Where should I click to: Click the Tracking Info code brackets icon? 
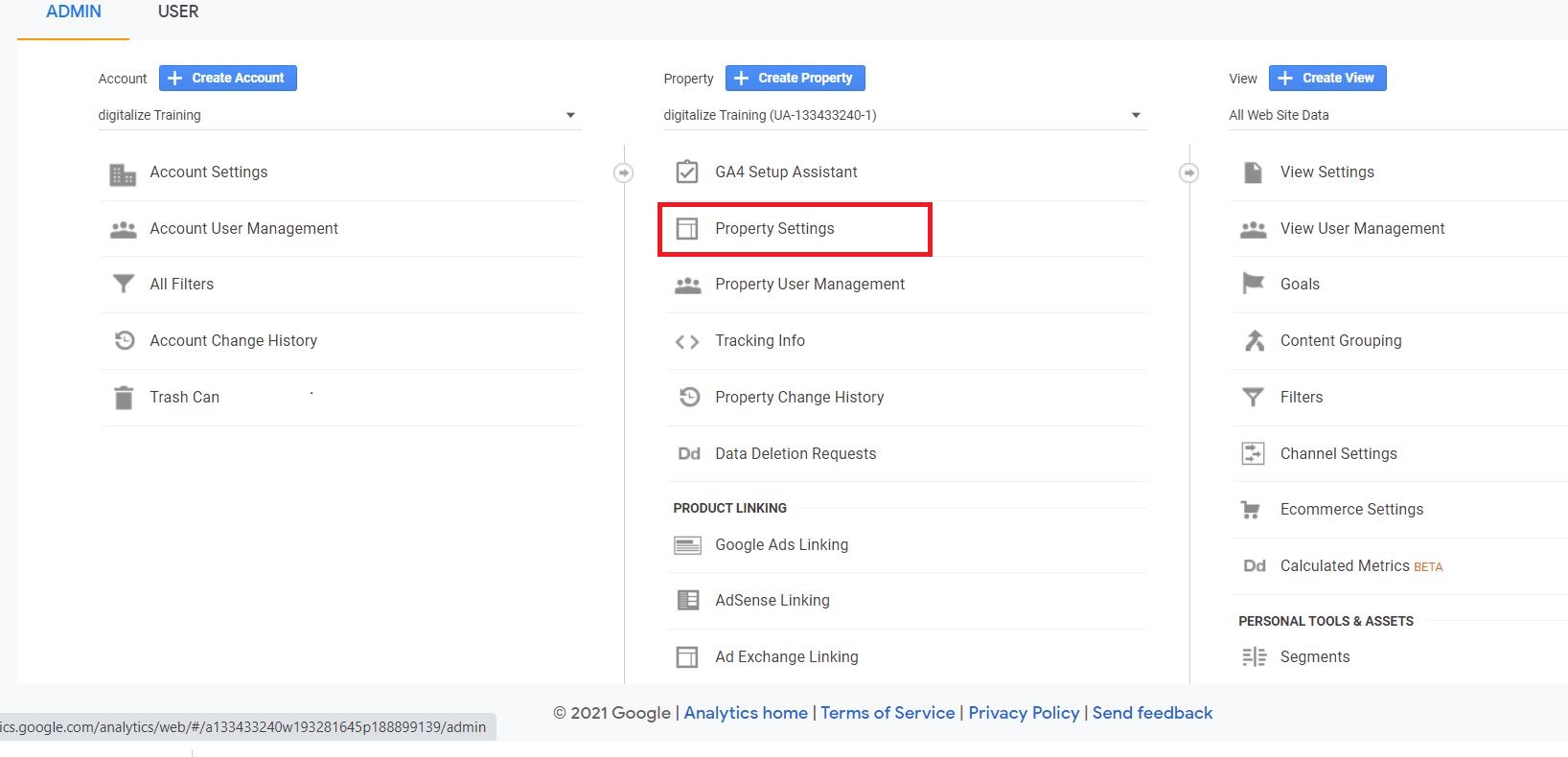687,342
